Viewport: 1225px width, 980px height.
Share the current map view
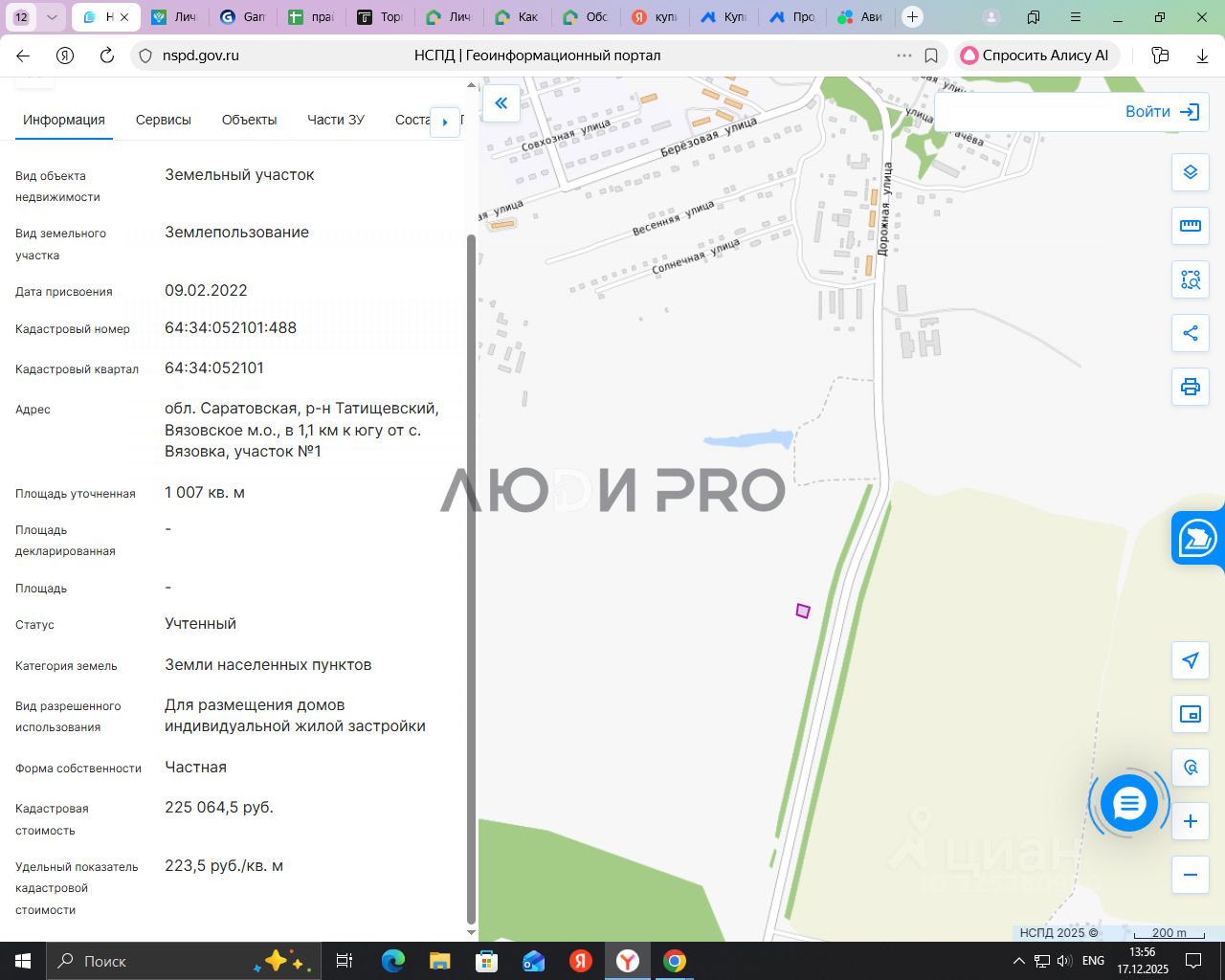tap(1190, 333)
